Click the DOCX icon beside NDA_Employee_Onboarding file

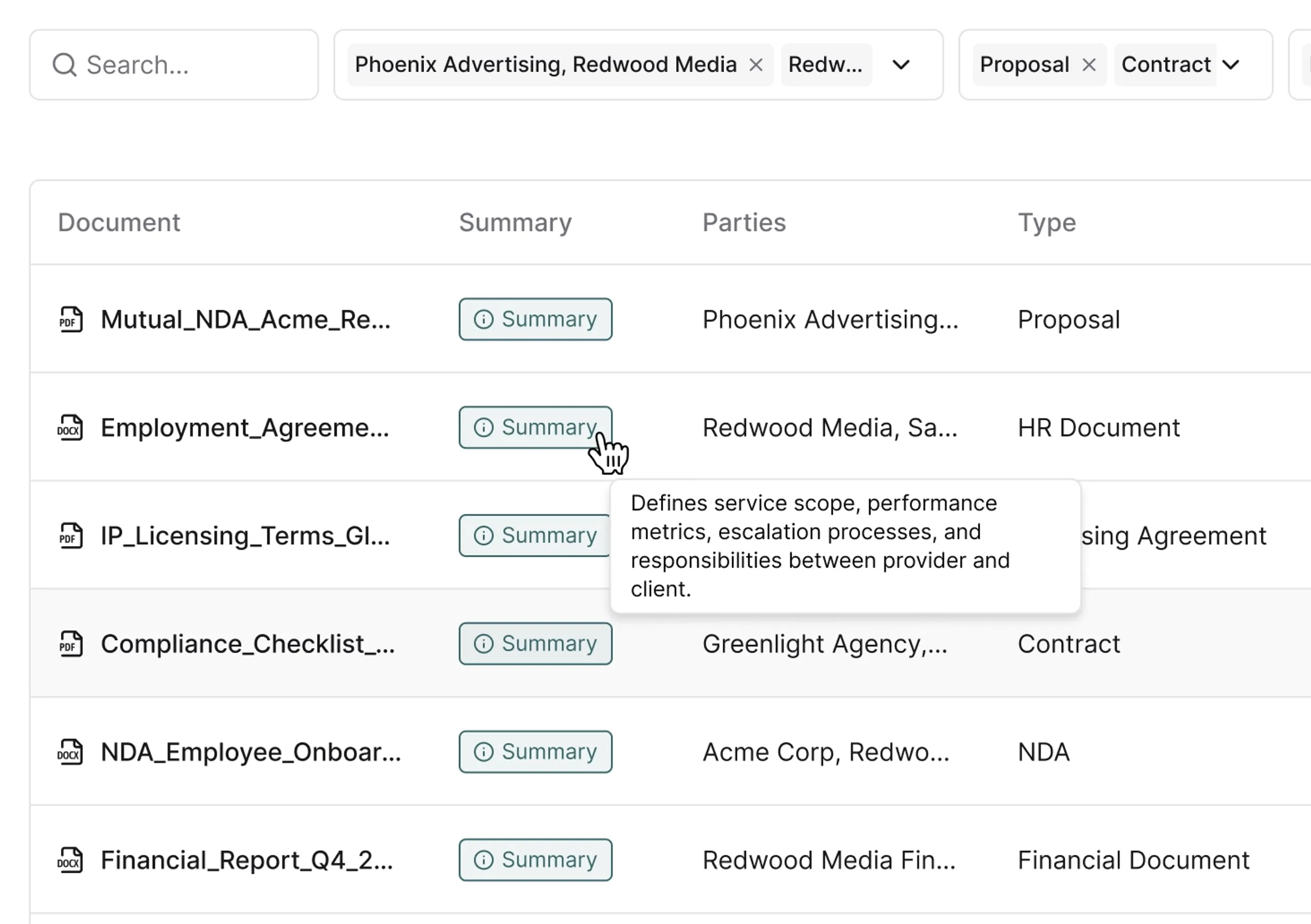tap(70, 751)
